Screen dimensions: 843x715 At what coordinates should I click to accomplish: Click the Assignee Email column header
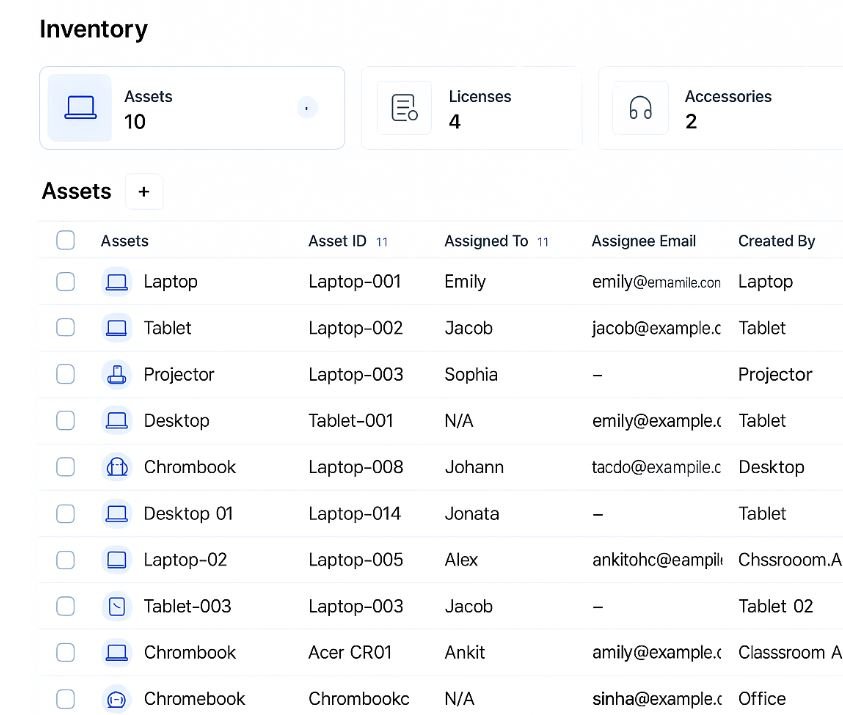click(x=643, y=241)
